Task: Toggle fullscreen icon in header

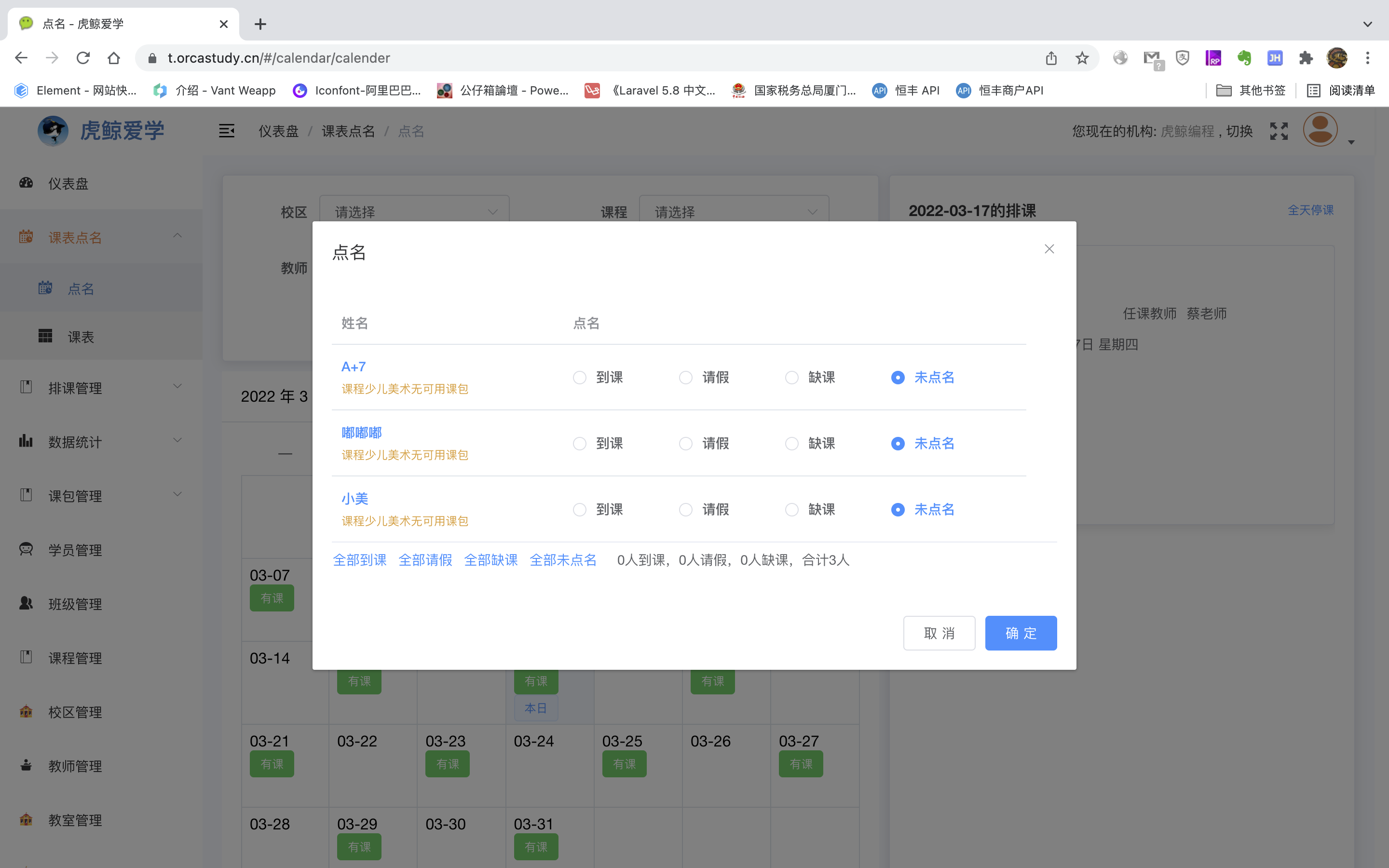Action: pyautogui.click(x=1278, y=131)
